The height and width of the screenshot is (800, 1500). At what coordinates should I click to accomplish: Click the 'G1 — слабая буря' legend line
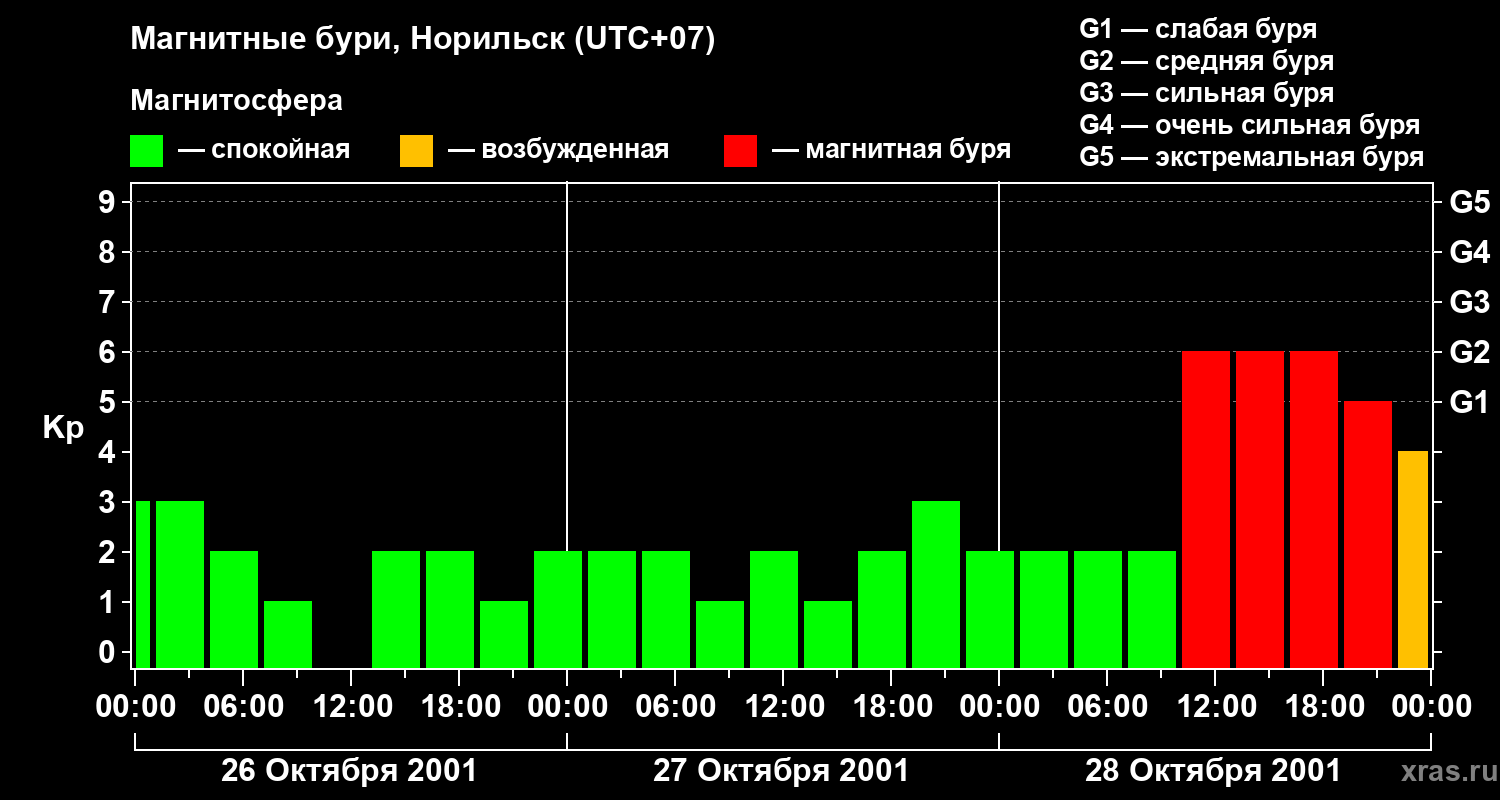coord(1198,28)
